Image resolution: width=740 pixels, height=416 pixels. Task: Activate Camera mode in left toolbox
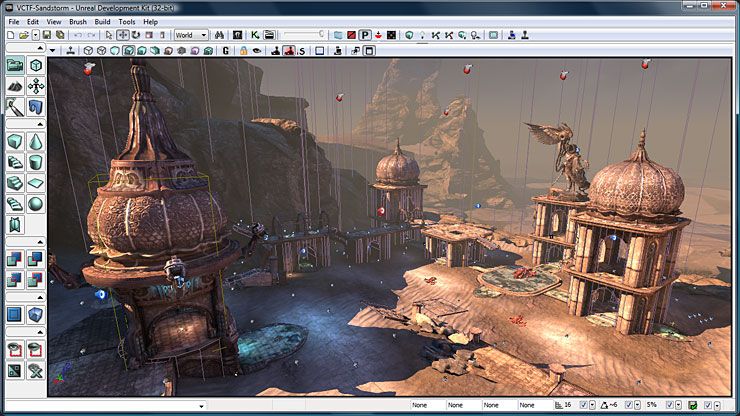tap(15, 66)
